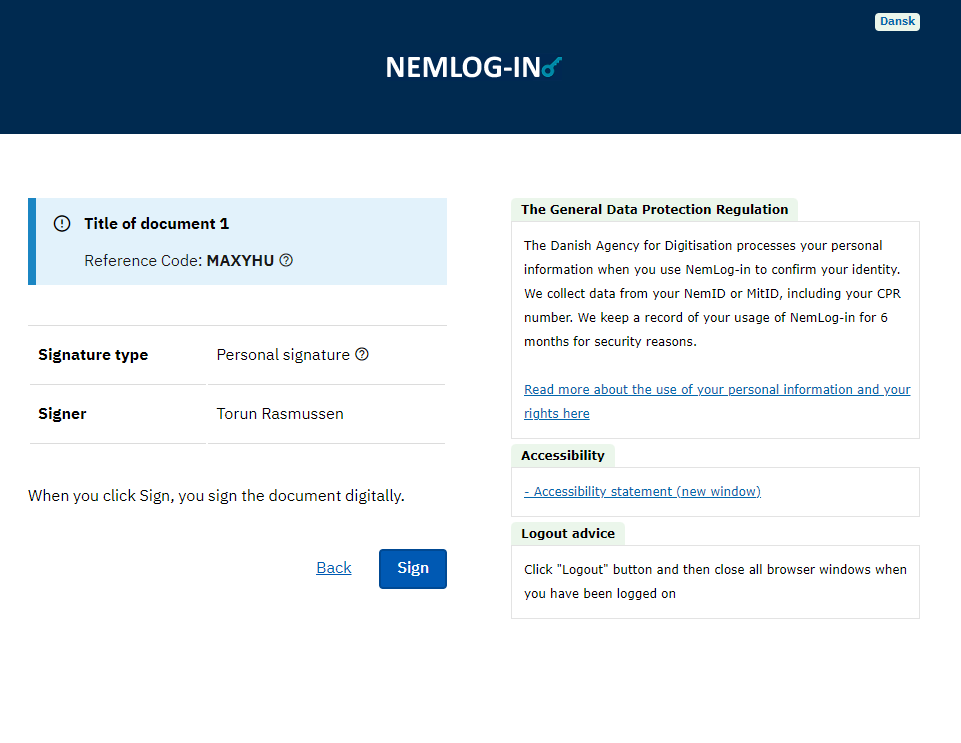Click the Logout advice description text
The height and width of the screenshot is (743, 961).
pyautogui.click(x=715, y=581)
